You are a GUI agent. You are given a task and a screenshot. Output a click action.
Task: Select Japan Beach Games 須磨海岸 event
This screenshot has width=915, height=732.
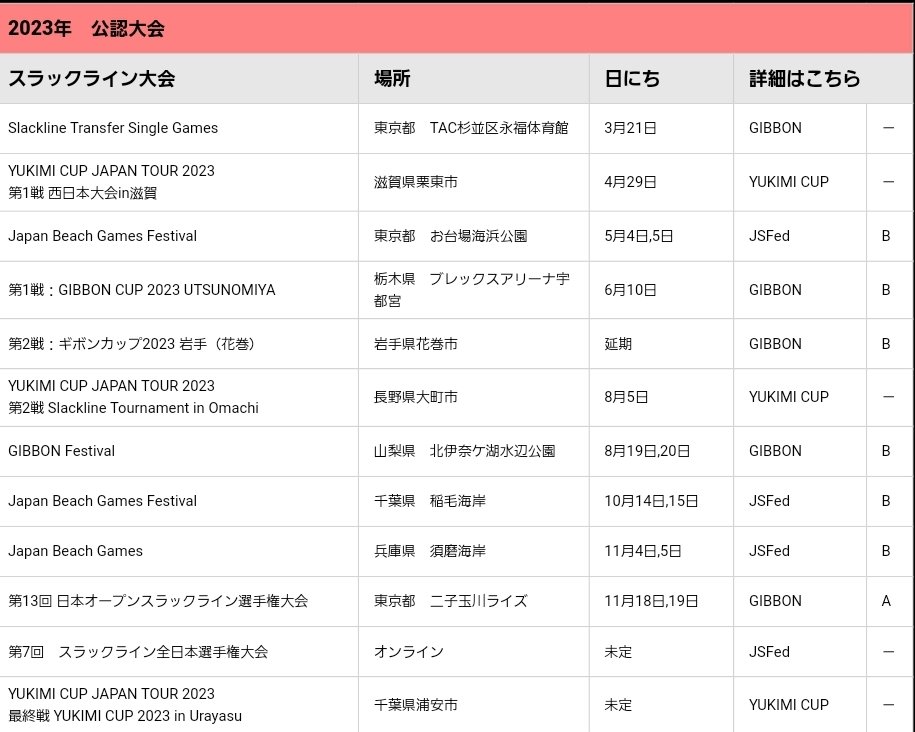tap(75, 551)
